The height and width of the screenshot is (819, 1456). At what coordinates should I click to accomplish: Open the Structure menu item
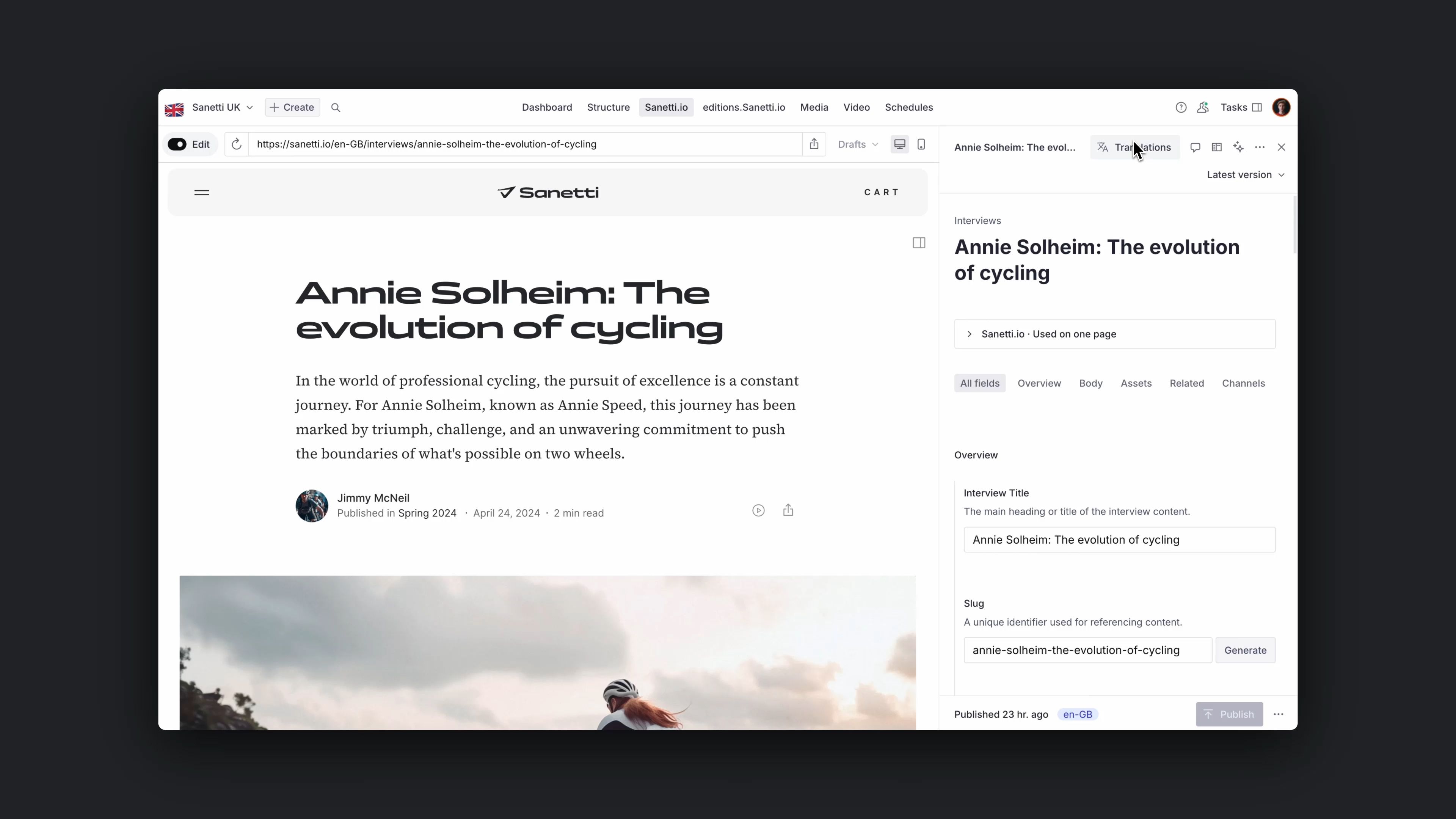tap(608, 107)
